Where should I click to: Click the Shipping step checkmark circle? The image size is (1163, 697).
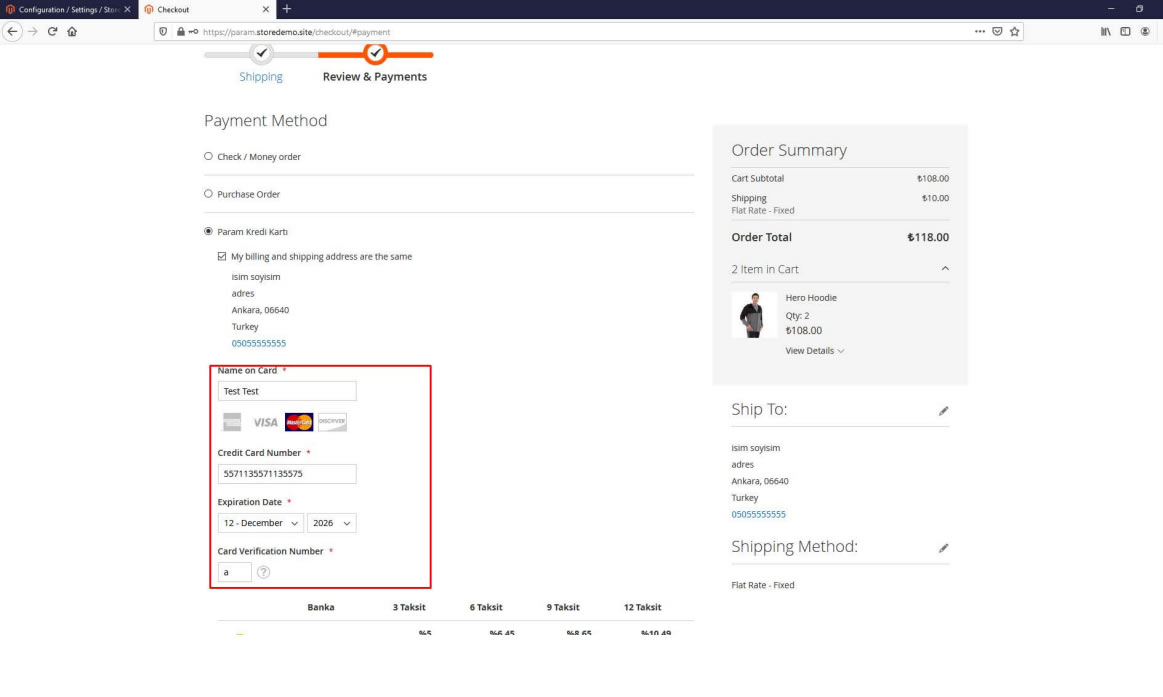coord(261,53)
